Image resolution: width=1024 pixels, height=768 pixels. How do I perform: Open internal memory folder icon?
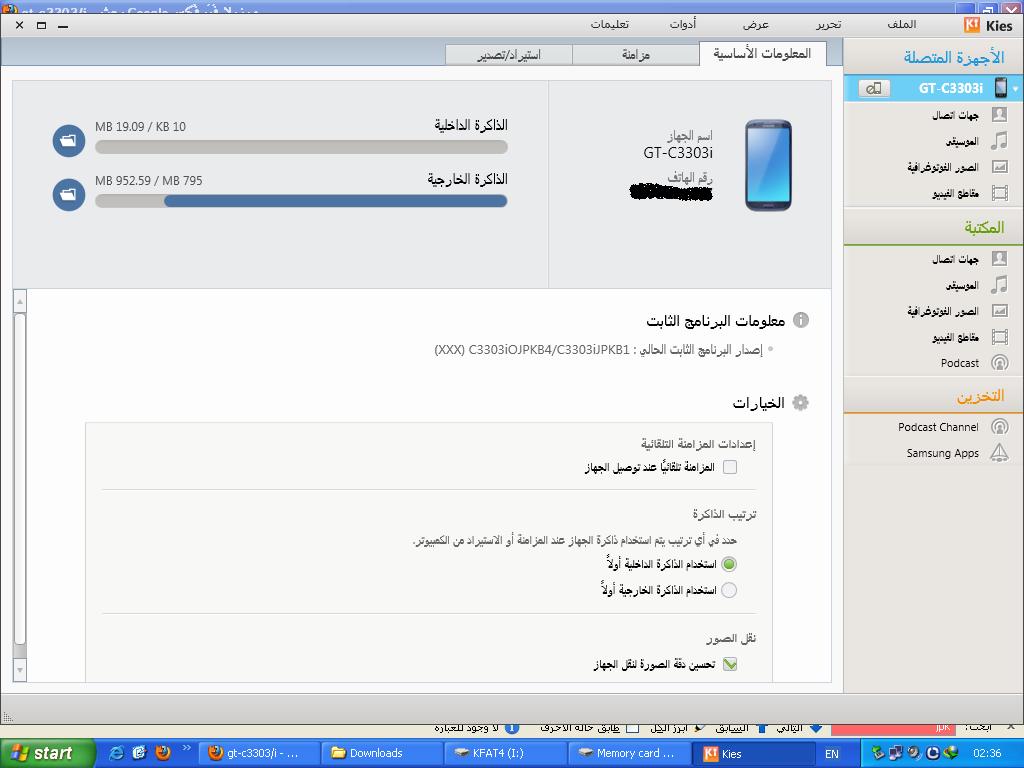pyautogui.click(x=69, y=140)
